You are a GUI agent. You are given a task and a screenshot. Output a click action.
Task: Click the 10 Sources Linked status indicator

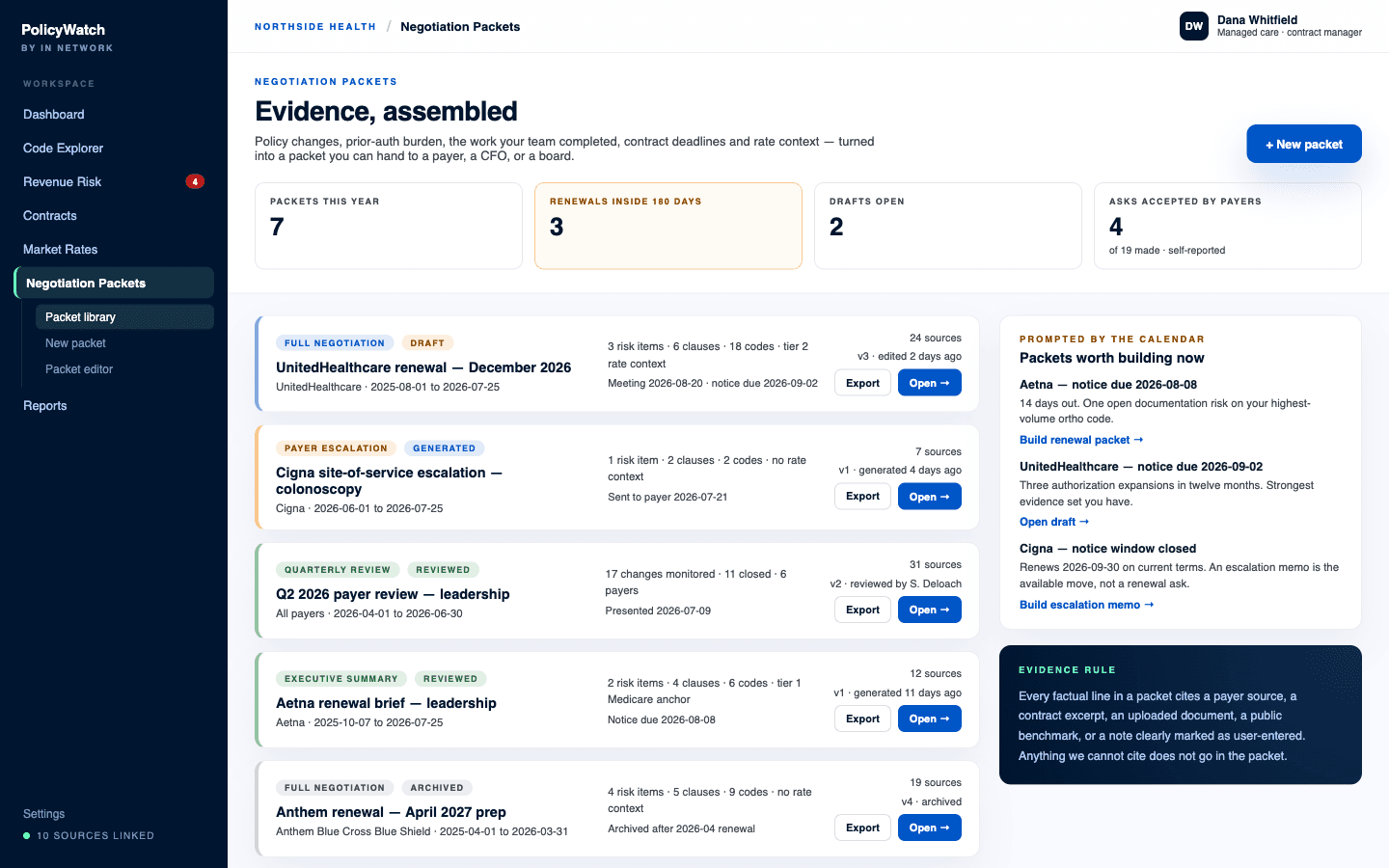point(89,836)
